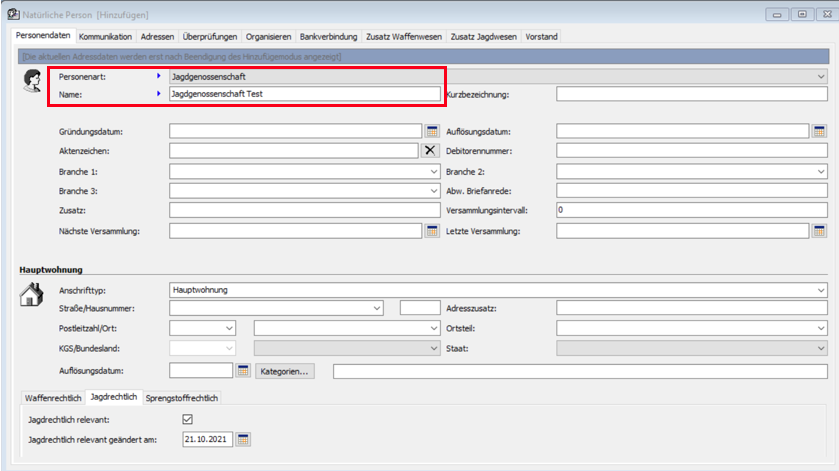This screenshot has width=839, height=471.
Task: Select the Waffenrechtlich sub-tab
Action: [52, 398]
